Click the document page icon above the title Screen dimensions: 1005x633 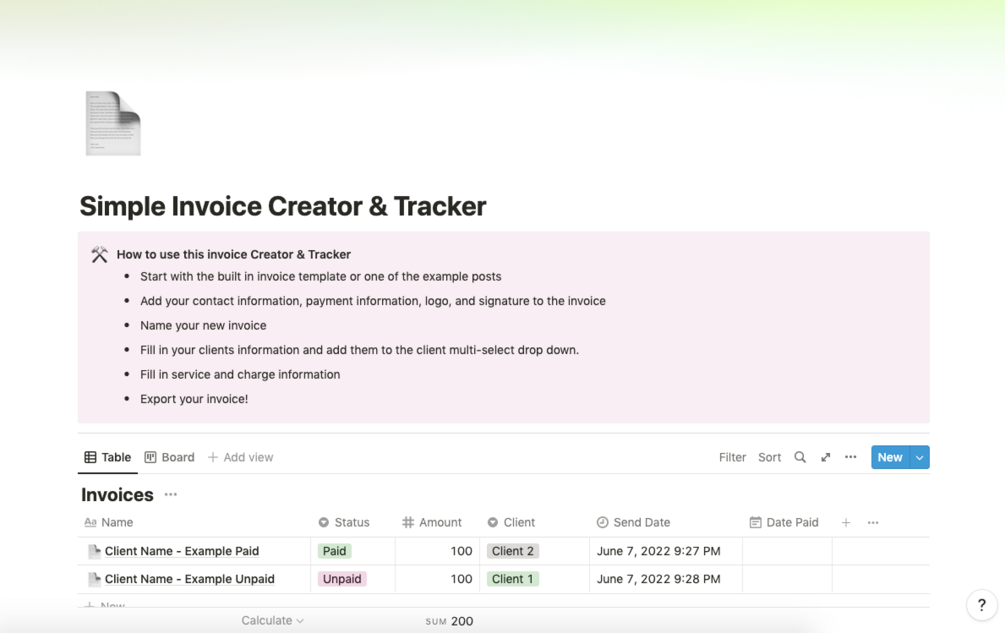[x=112, y=122]
